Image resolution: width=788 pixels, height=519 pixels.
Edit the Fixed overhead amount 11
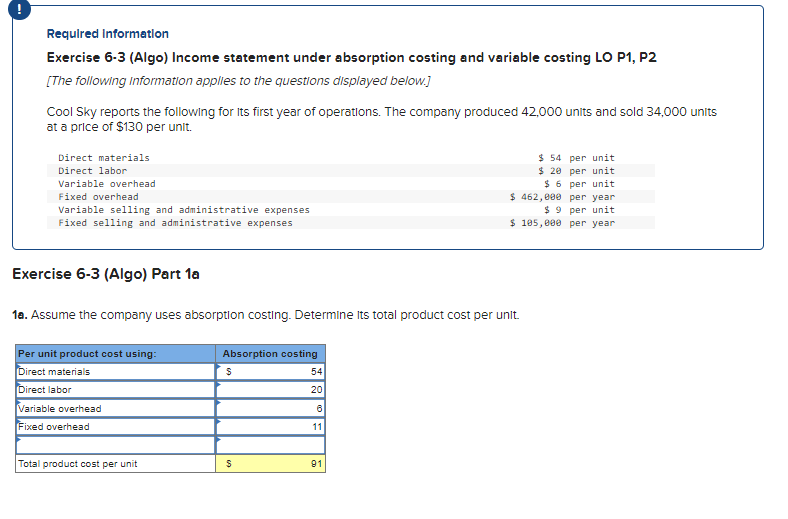[x=271, y=427]
